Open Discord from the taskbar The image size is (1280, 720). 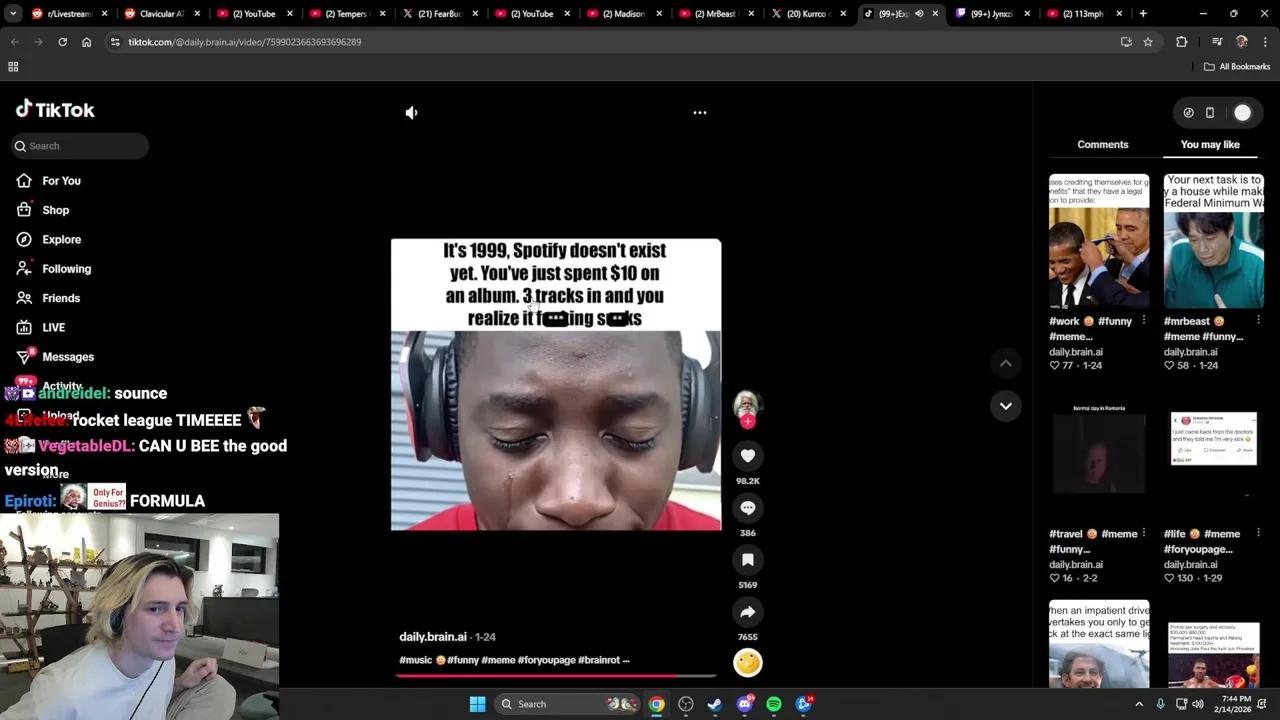coord(744,704)
